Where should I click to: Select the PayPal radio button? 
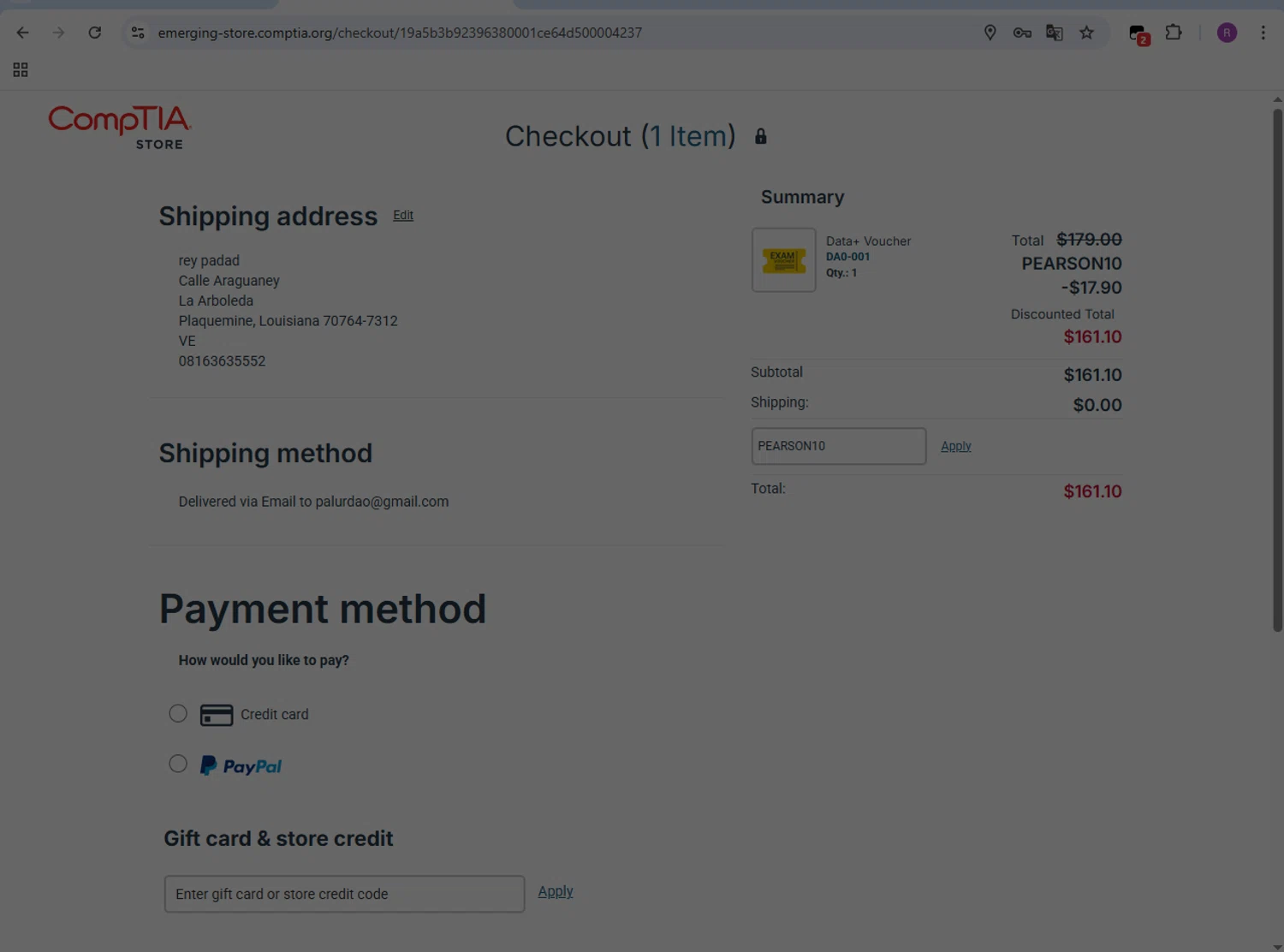click(178, 764)
